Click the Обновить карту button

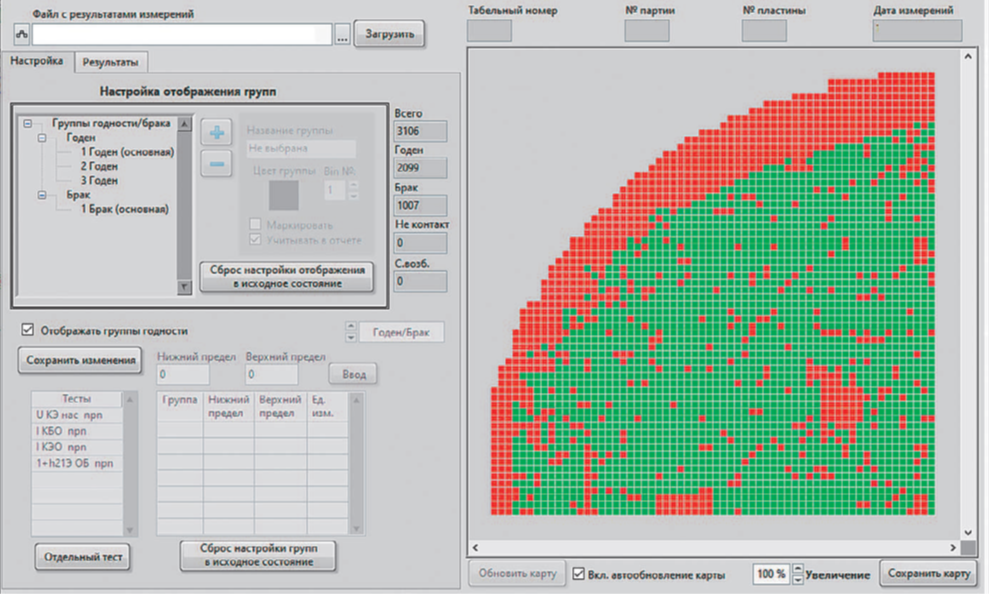point(517,574)
